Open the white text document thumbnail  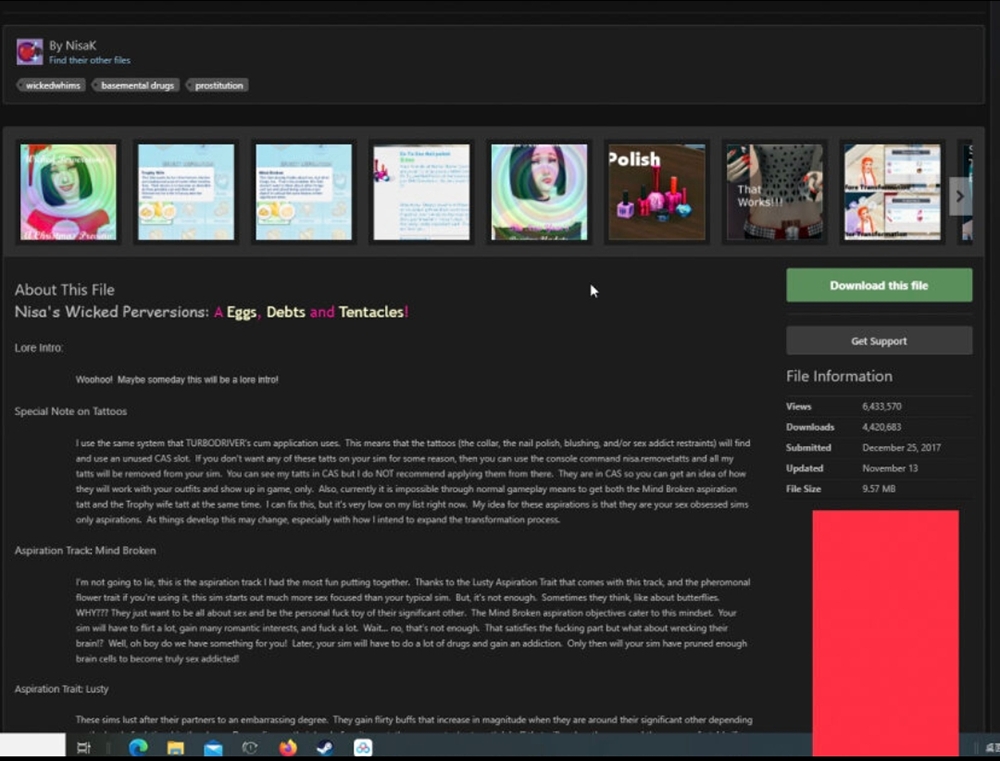click(422, 192)
